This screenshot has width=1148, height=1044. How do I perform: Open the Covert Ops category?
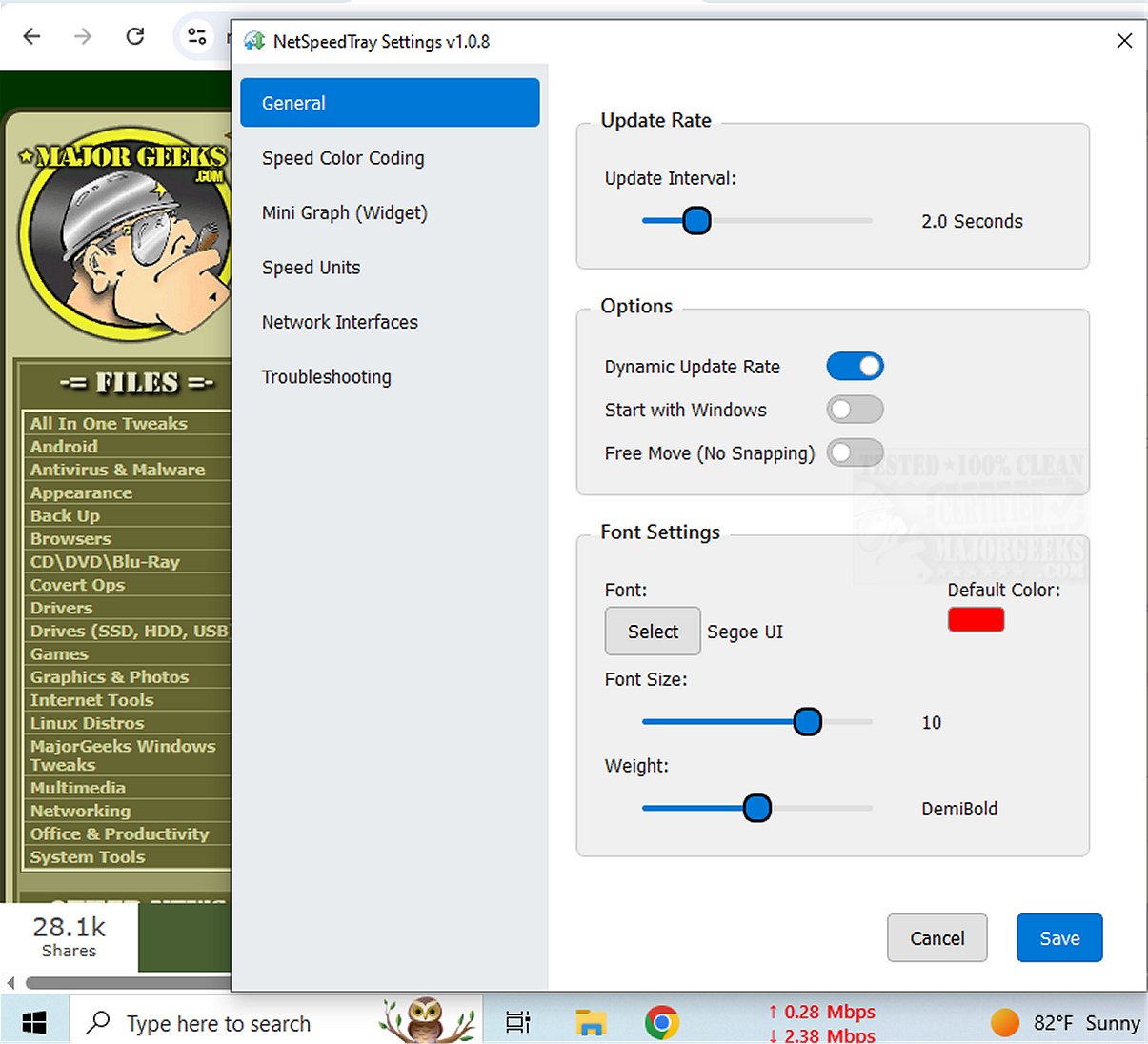click(x=77, y=585)
